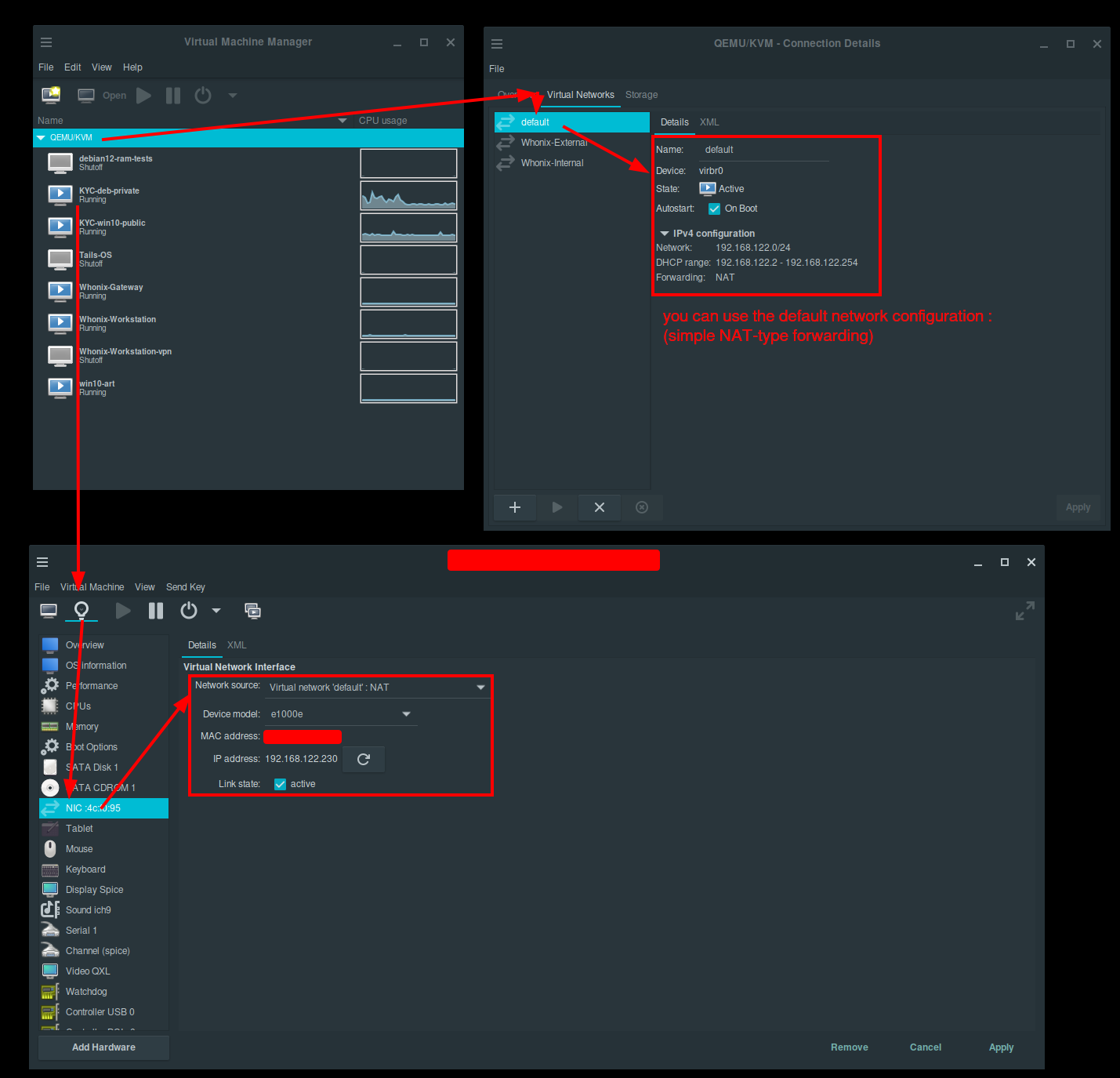
Task: Collapse the IPv4 configuration section
Action: pos(665,234)
